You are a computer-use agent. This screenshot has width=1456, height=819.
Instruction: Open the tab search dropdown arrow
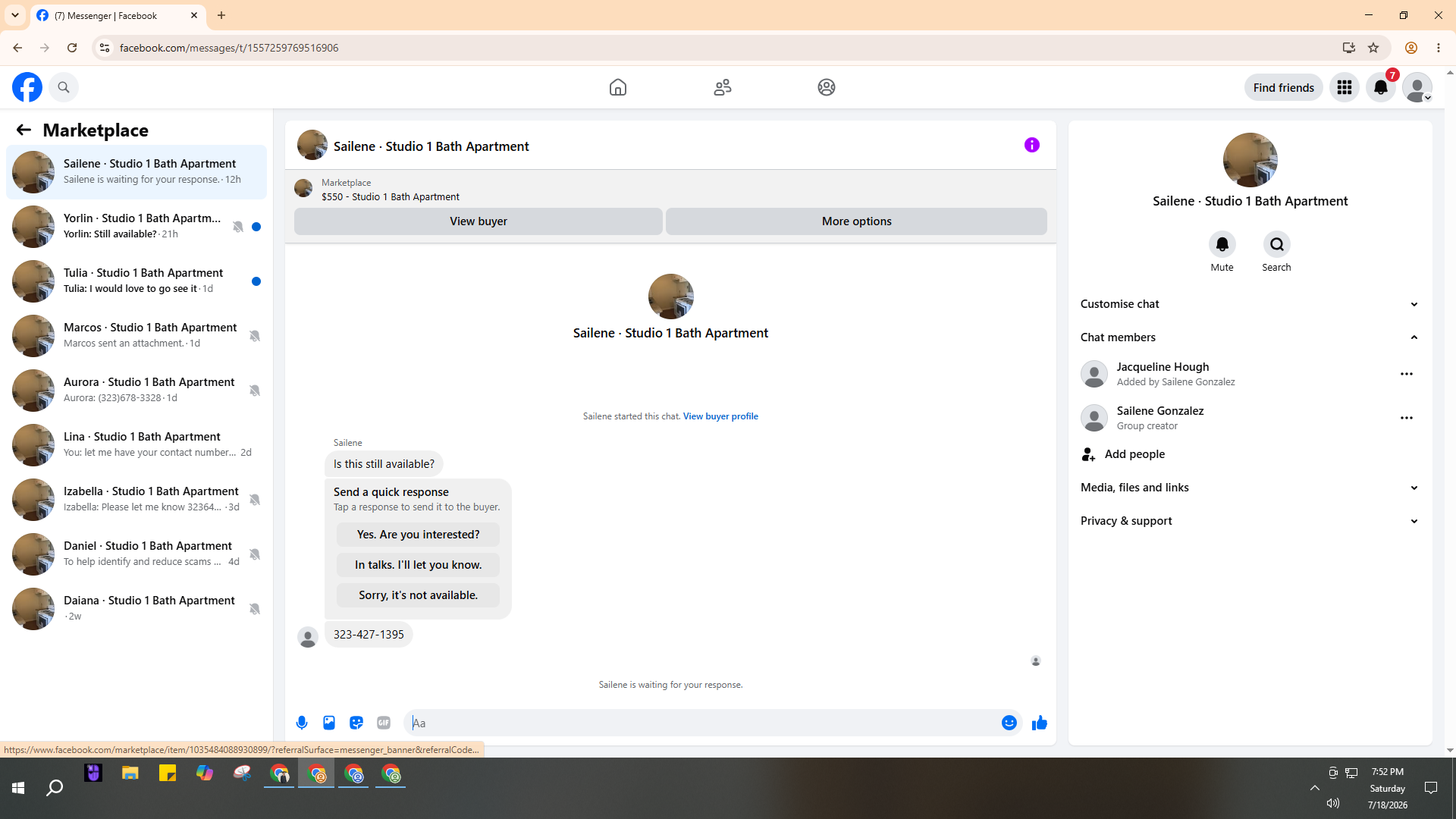pos(15,15)
